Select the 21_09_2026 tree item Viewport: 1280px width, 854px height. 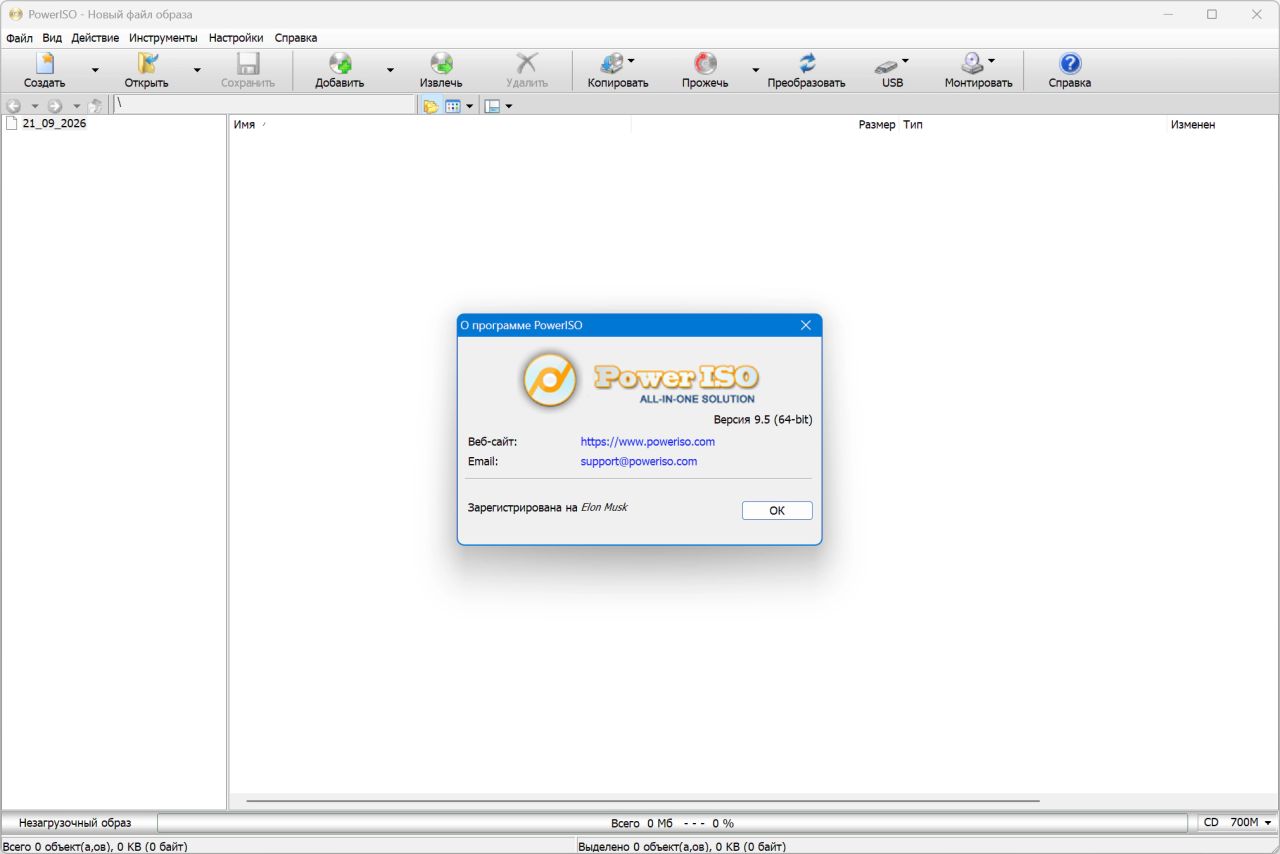[x=54, y=124]
